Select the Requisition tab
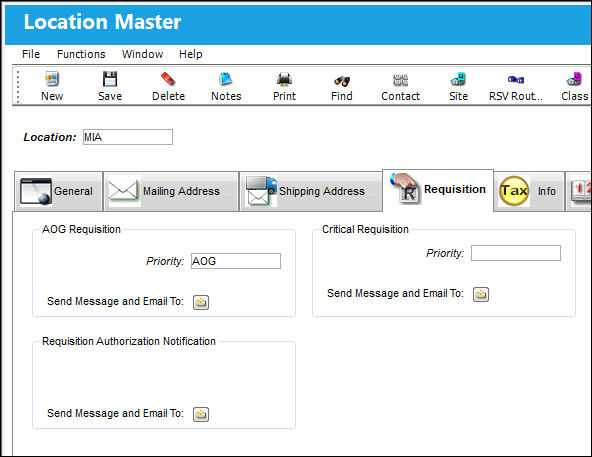Image resolution: width=592 pixels, height=457 pixels. pos(438,190)
